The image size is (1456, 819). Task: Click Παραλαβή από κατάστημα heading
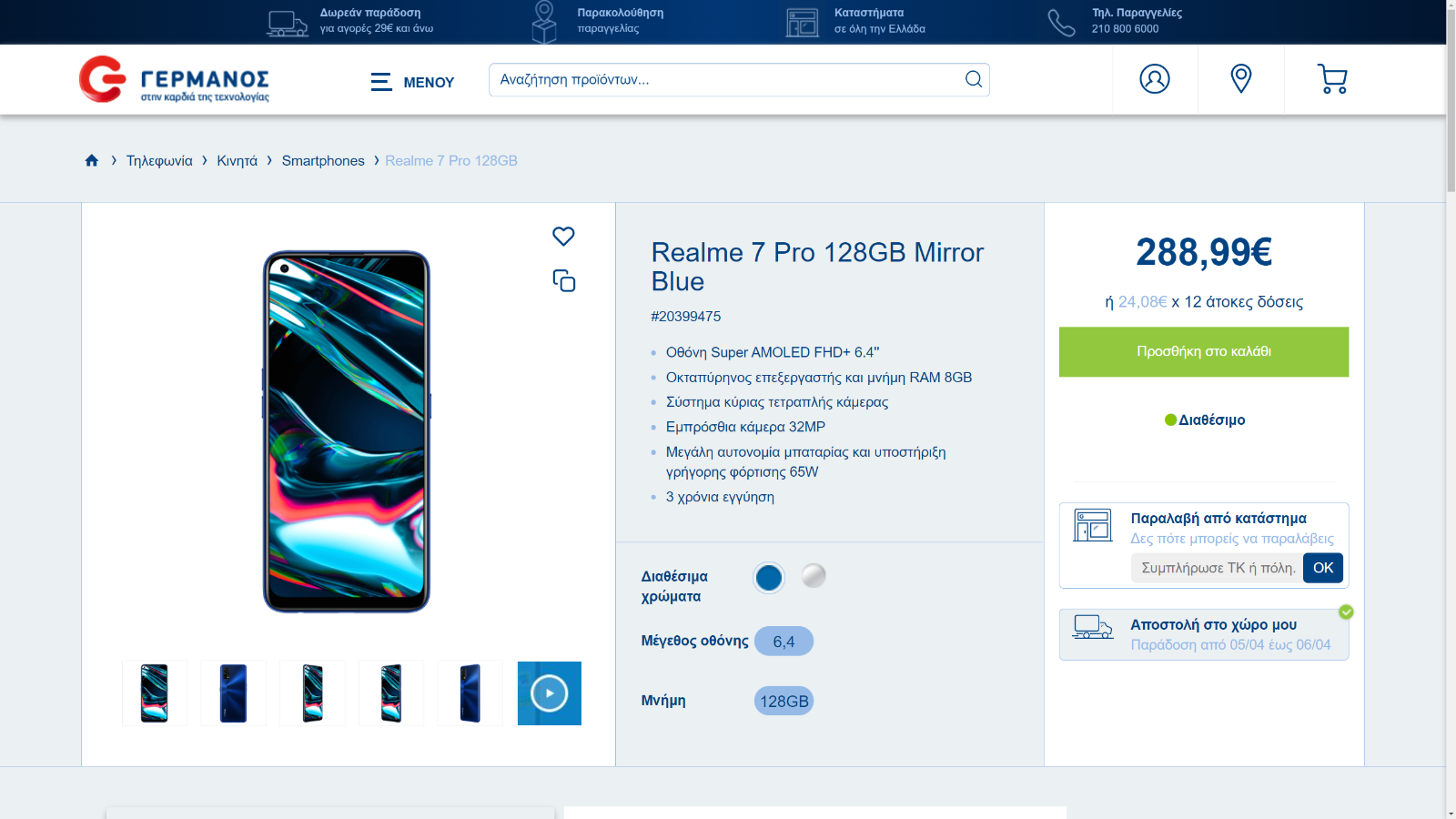pyautogui.click(x=1218, y=518)
